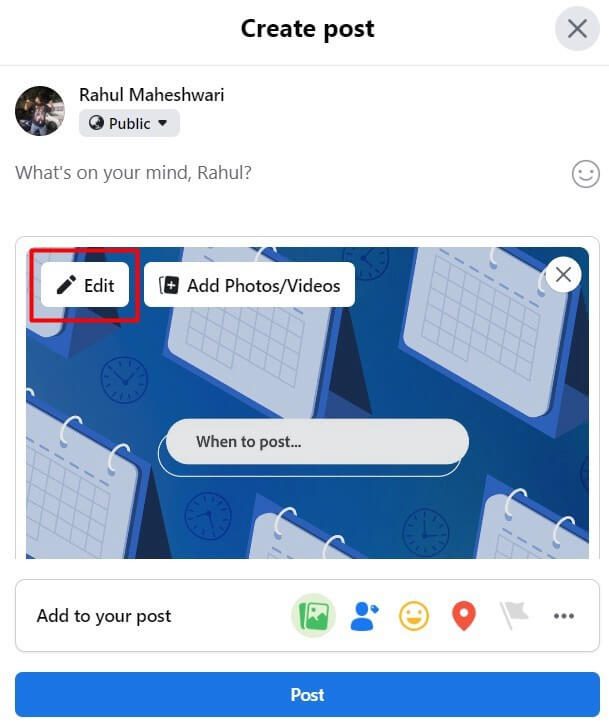This screenshot has height=727, width=609.
Task: Click the globe icon in the audience selector
Action: [96, 123]
